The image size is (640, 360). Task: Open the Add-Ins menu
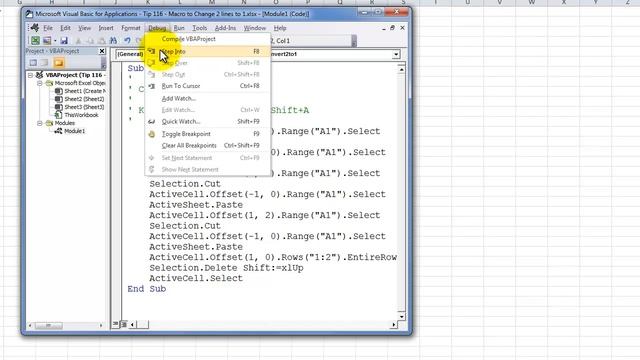(x=225, y=28)
